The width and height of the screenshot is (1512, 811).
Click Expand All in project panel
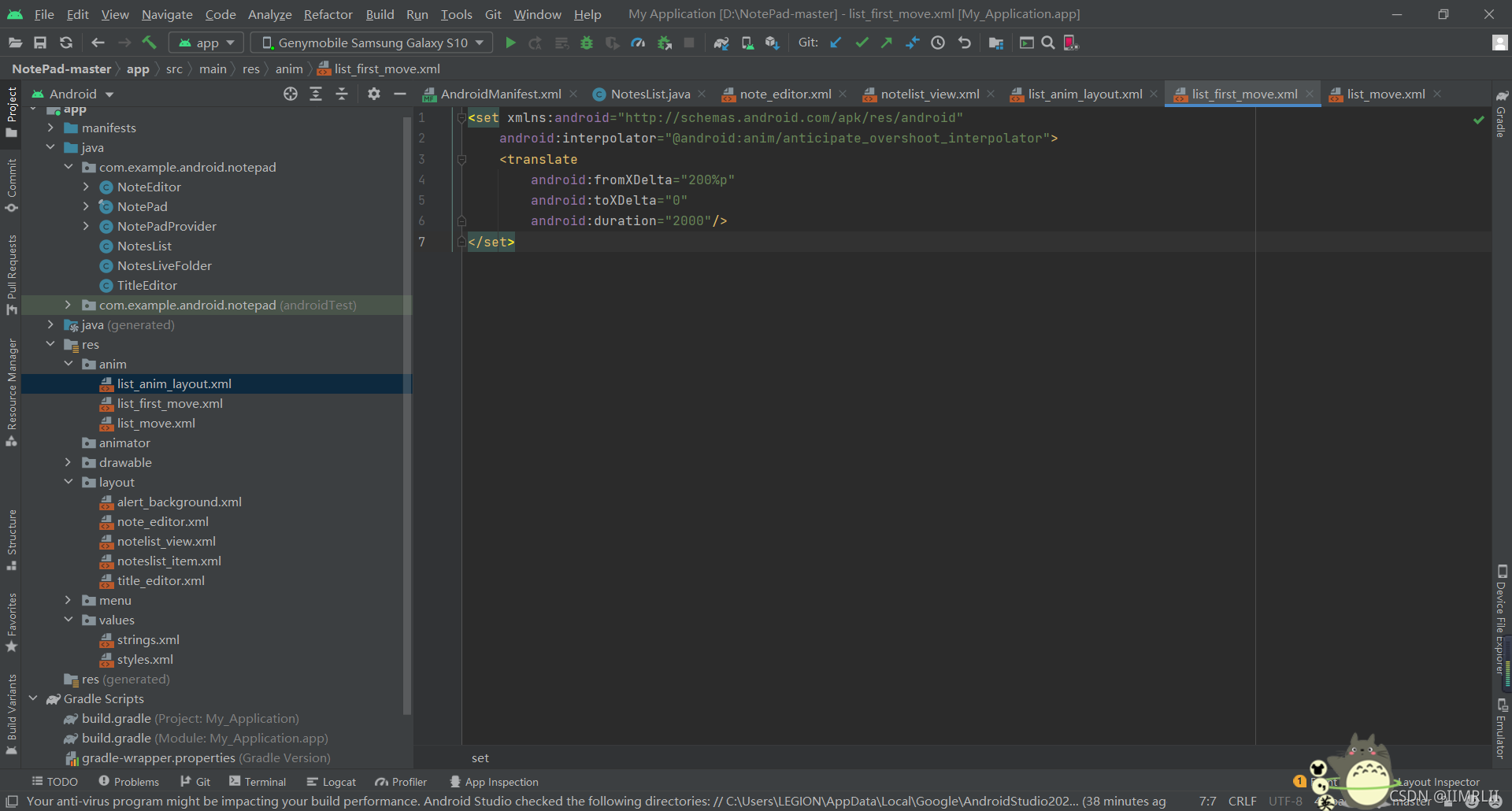tap(316, 94)
